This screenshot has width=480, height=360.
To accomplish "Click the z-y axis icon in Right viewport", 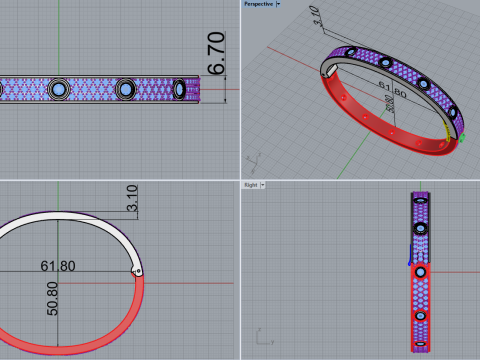I will click(x=265, y=337).
